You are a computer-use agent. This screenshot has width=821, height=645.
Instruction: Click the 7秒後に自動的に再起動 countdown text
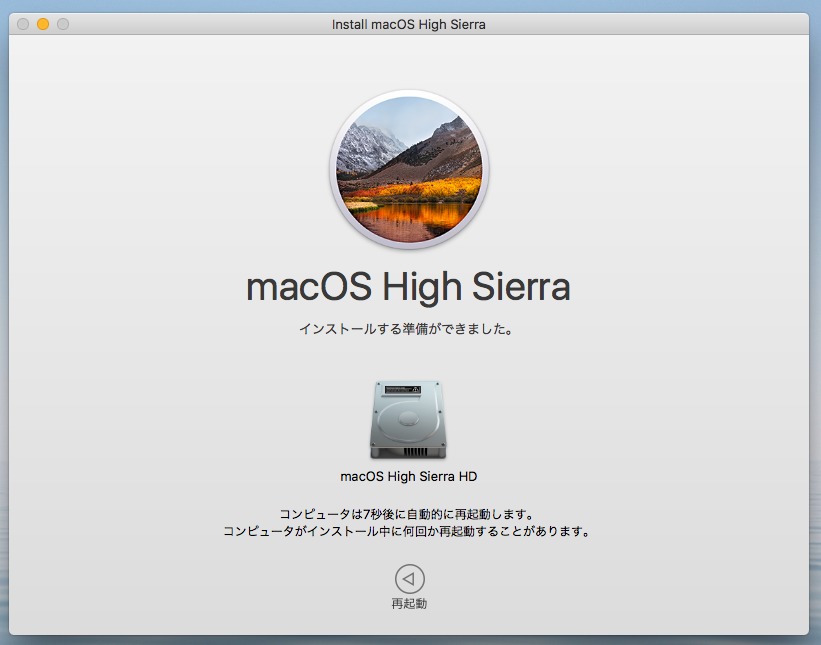click(406, 514)
